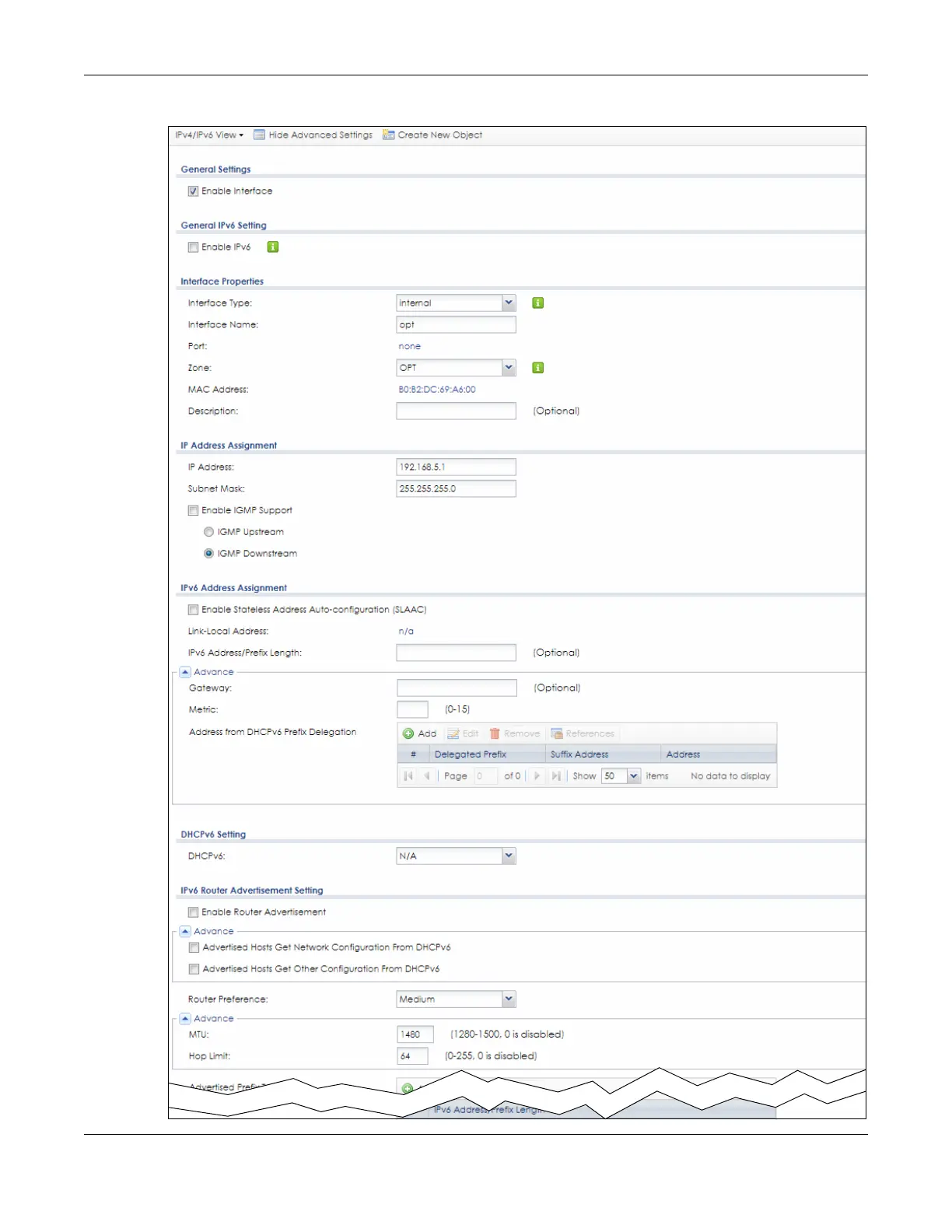
Task: Open the IPv4/IPv6 View menu
Action: (x=209, y=135)
